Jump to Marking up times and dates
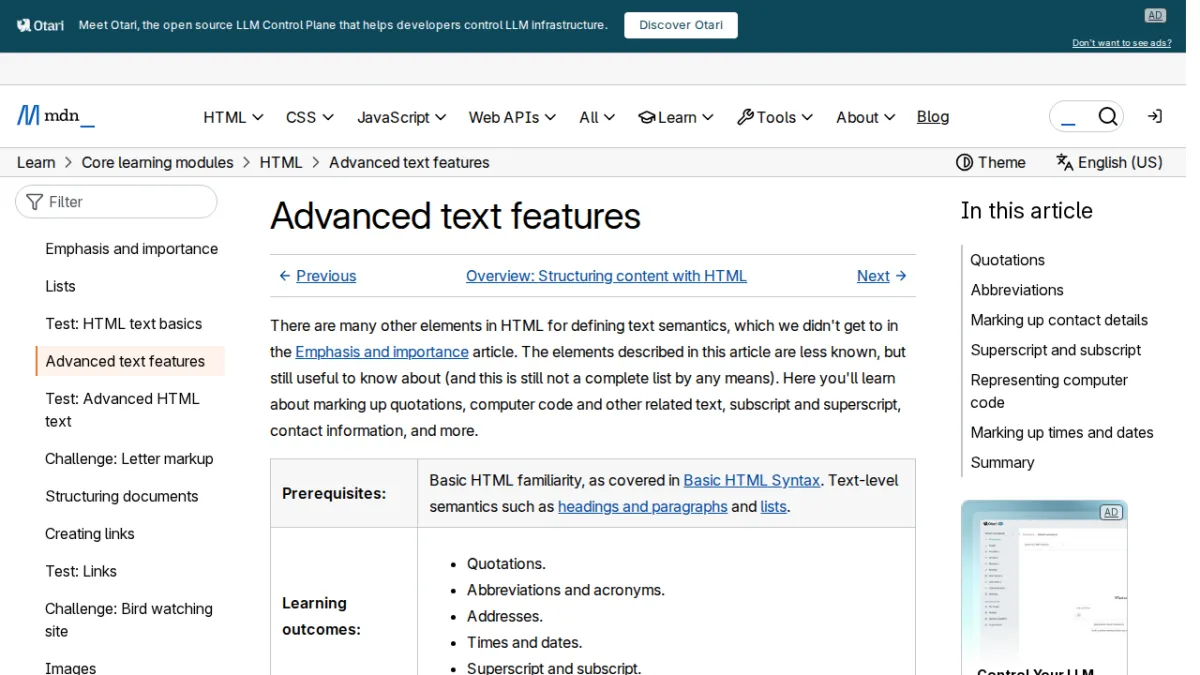Image resolution: width=1200 pixels, height=675 pixels. pos(1062,433)
